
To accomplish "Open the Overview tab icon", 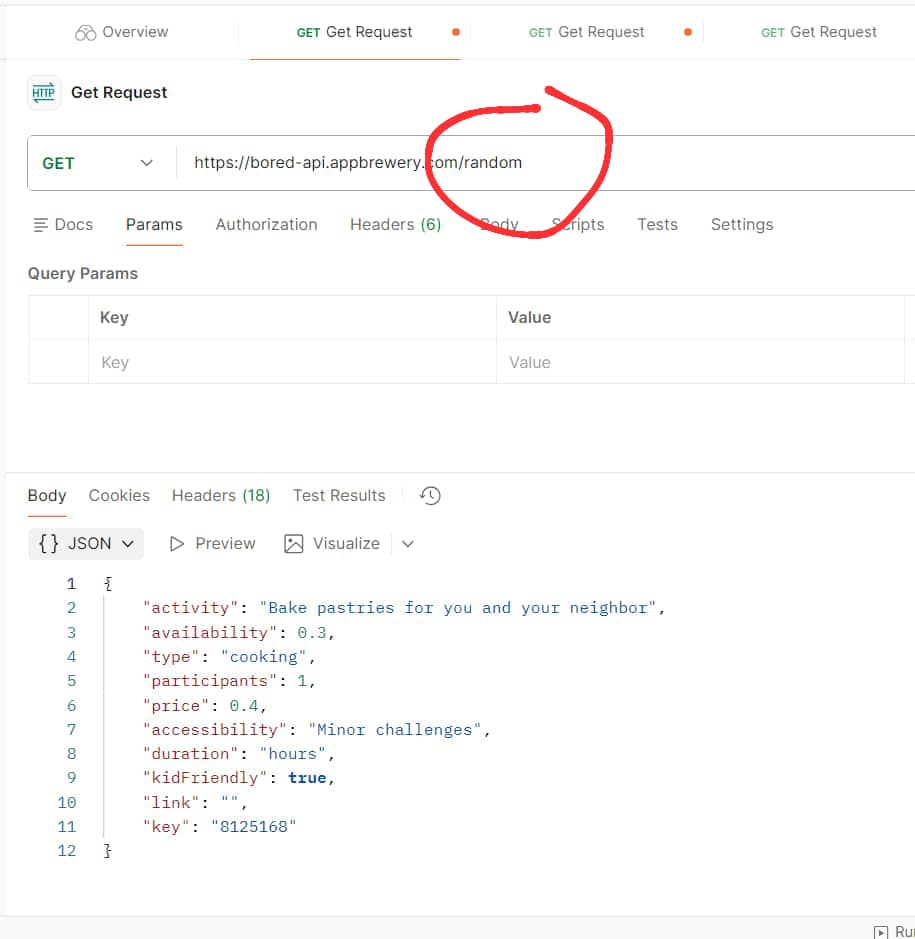I will (x=87, y=31).
